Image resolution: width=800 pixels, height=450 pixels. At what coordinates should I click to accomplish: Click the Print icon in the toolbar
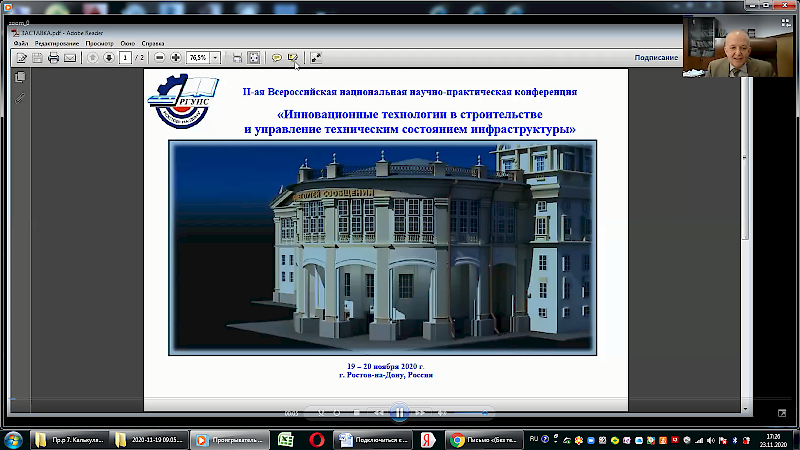tap(53, 58)
